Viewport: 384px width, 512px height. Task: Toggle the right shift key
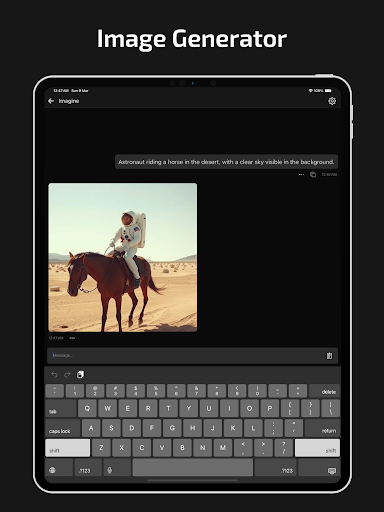coord(317,448)
